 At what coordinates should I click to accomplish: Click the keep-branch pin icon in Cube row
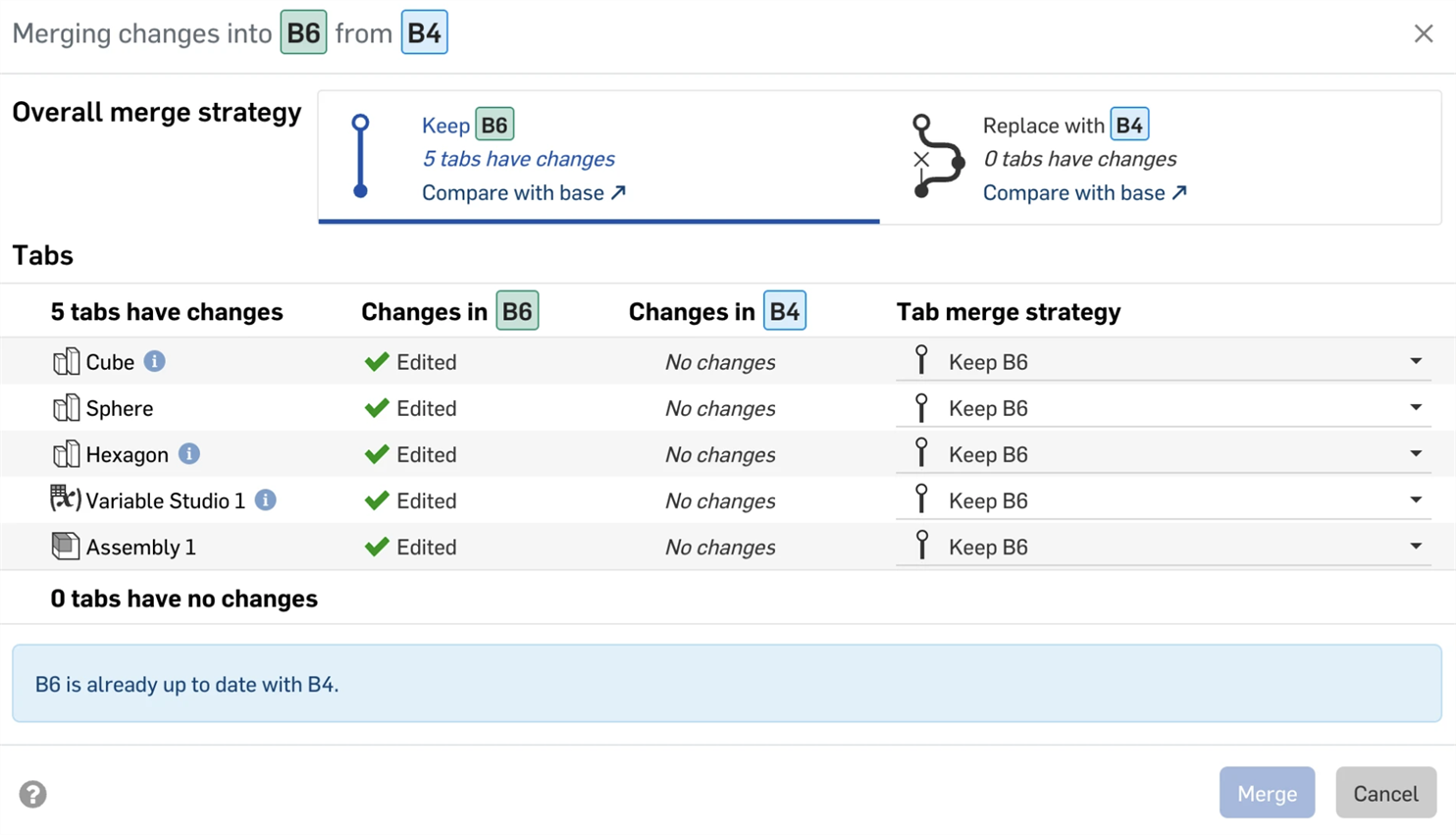[x=921, y=360]
